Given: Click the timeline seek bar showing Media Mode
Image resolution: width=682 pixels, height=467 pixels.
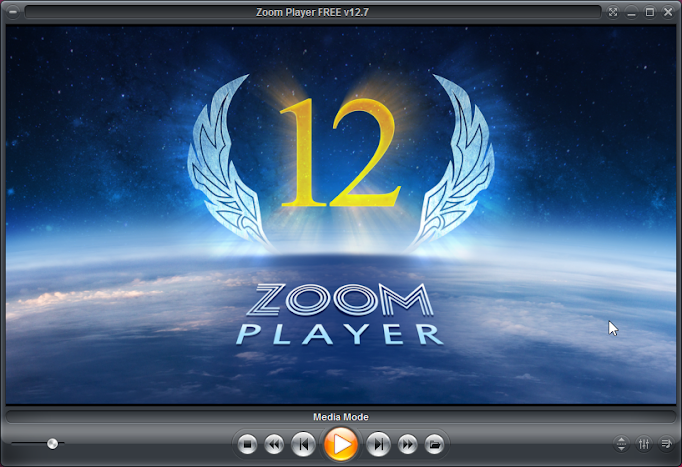Looking at the screenshot, I should [x=341, y=417].
